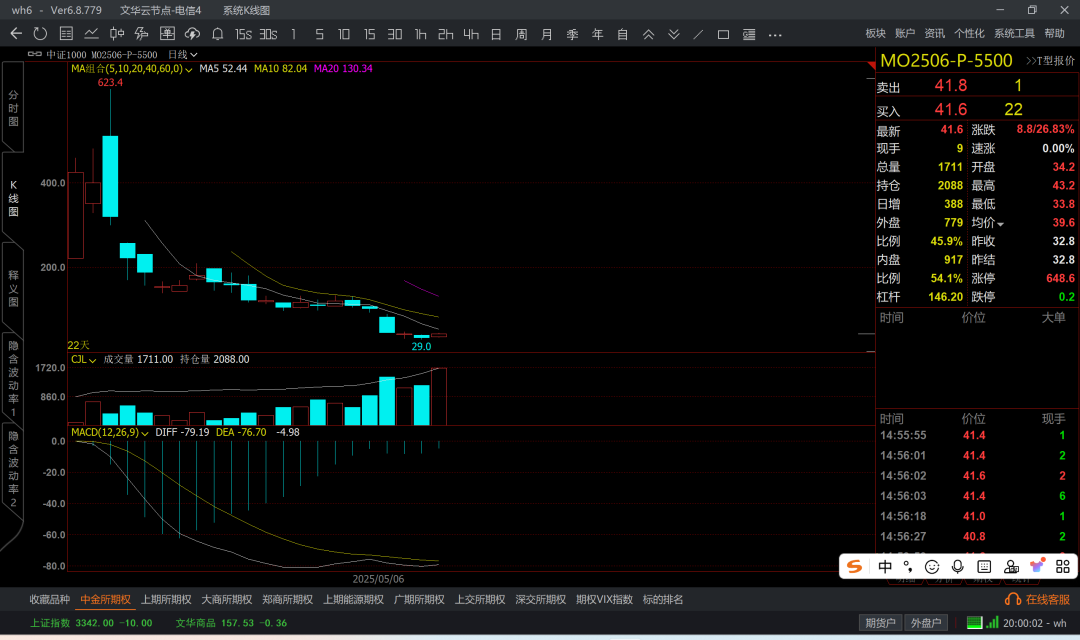The width and height of the screenshot is (1080, 640).
Task: Open the 系统工具 menu
Action: tap(1015, 33)
